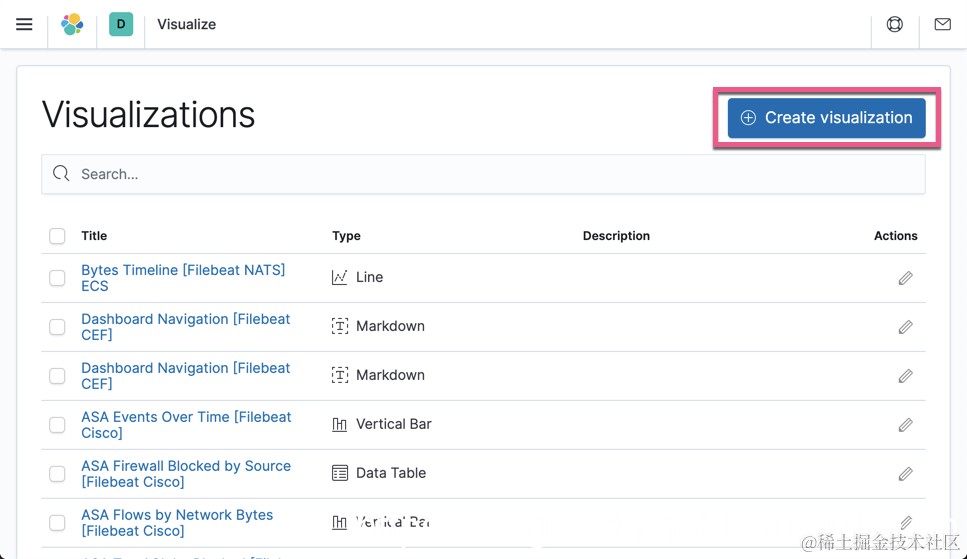Click the Create visualization button
Viewport: 967px width, 559px height.
[x=826, y=118]
